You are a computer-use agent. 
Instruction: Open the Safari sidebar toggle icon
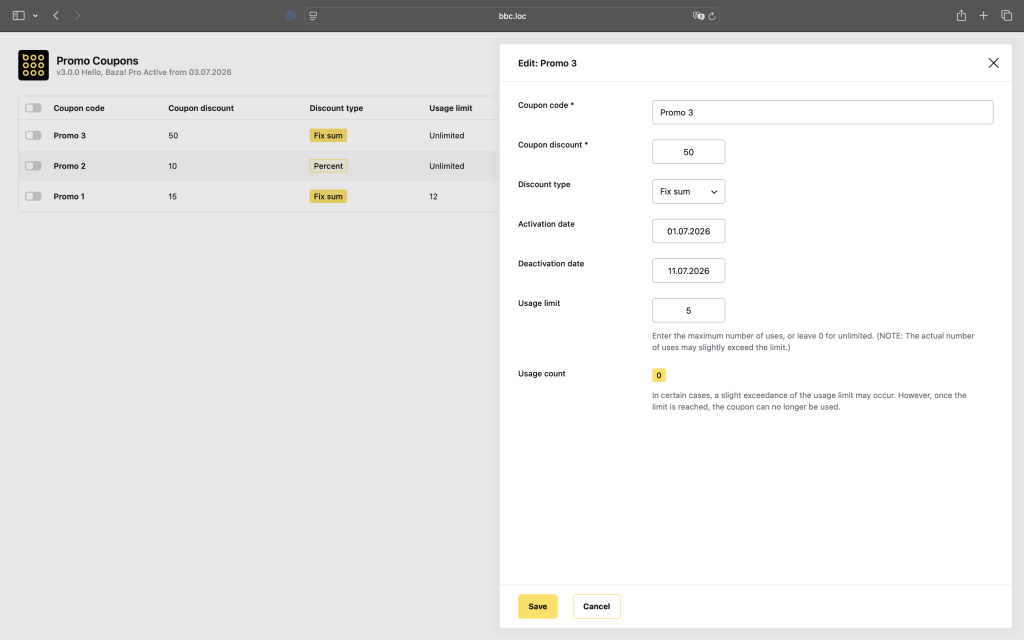(18, 16)
